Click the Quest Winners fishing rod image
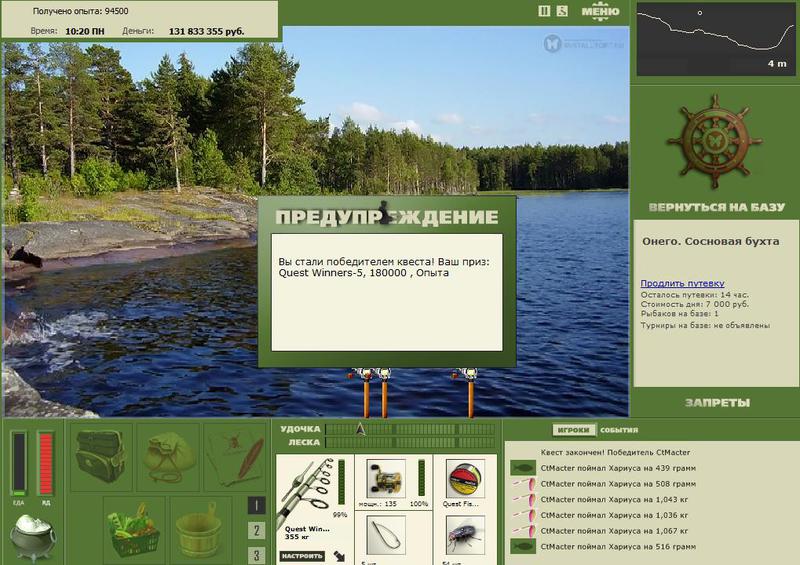Image resolution: width=800 pixels, height=565 pixels. point(307,490)
